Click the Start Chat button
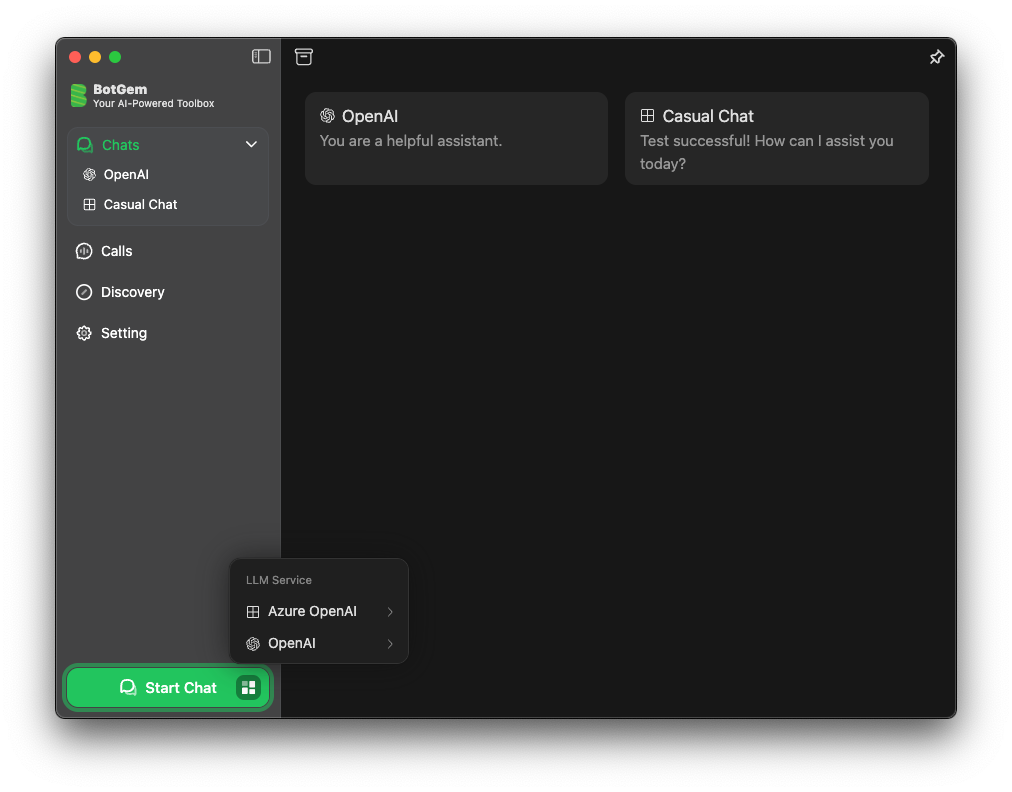Viewport: 1012px width, 792px height. (168, 687)
